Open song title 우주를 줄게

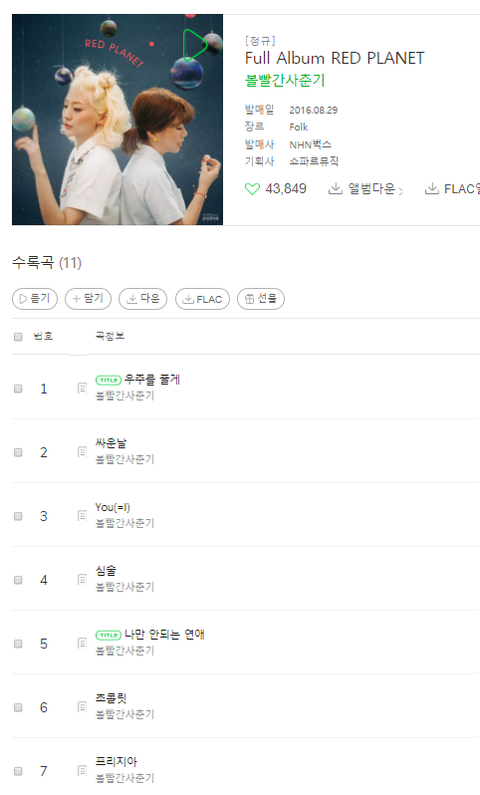pyautogui.click(x=152, y=380)
